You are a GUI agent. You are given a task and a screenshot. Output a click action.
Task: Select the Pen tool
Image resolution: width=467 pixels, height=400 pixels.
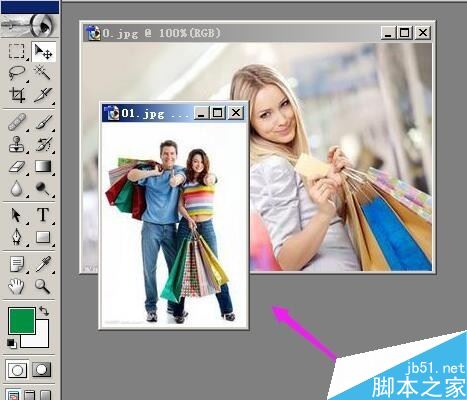[x=16, y=237]
